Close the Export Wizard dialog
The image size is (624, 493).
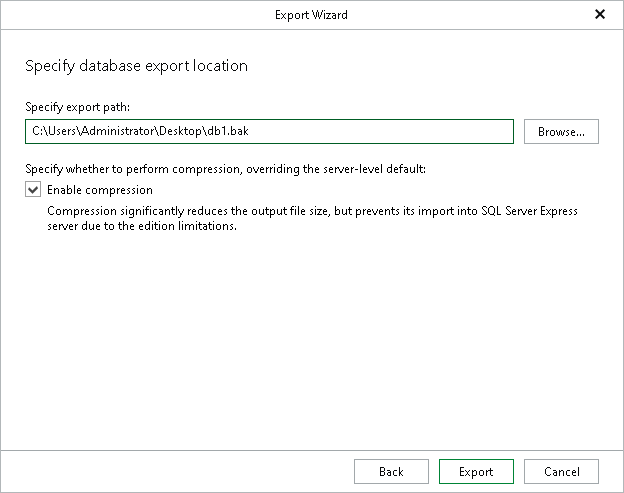599,15
